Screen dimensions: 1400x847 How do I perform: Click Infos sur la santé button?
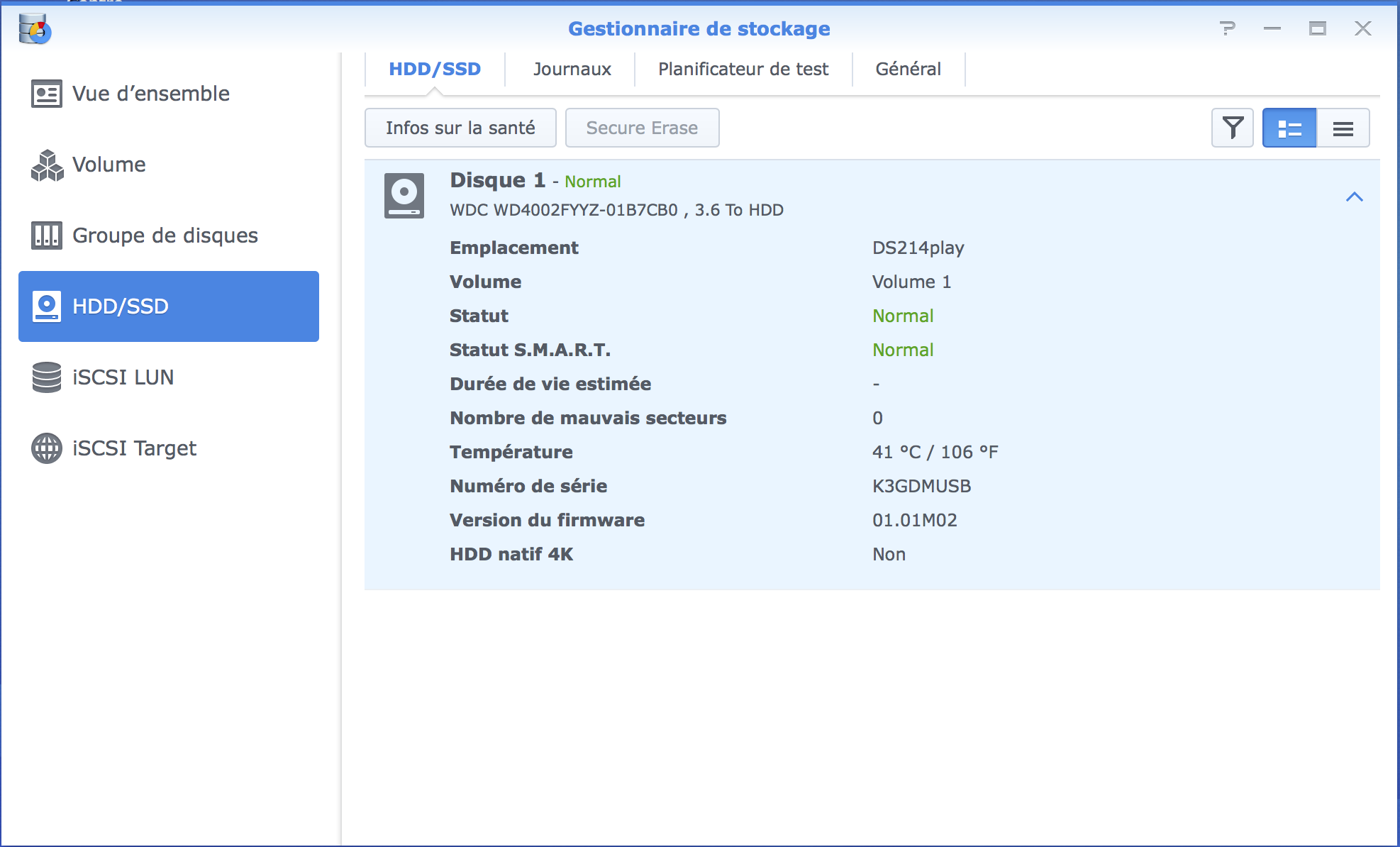point(460,128)
